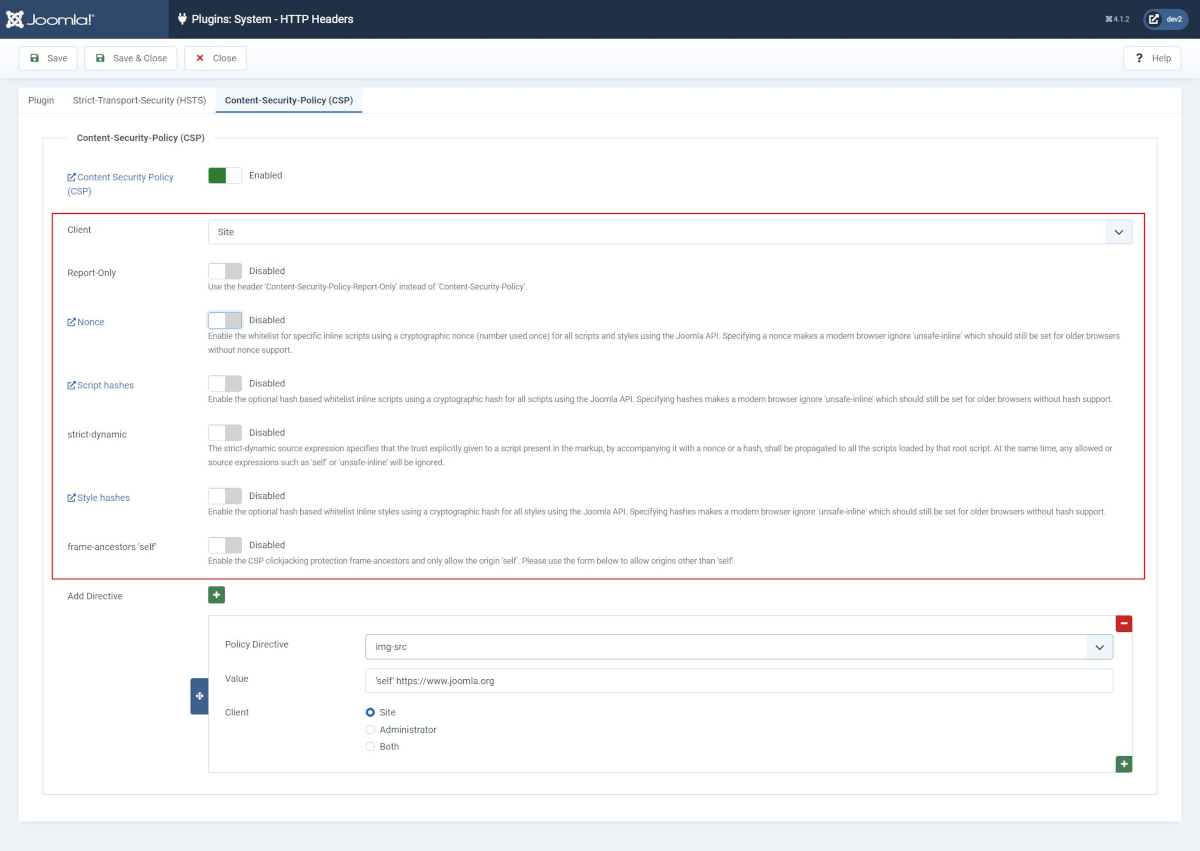Screen dimensions: 1200x851
Task: Click the blue plus icon beside the directive panel
Action: pos(199,695)
